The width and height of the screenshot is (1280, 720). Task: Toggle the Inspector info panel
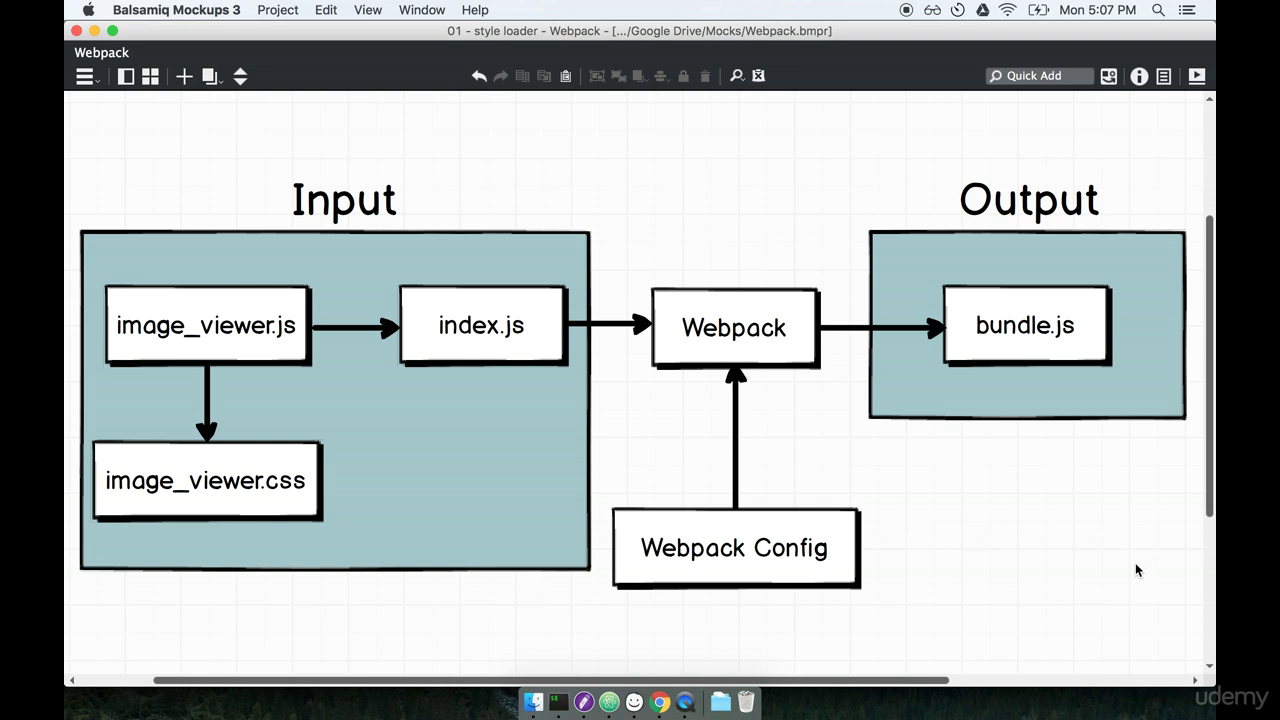tap(1139, 76)
